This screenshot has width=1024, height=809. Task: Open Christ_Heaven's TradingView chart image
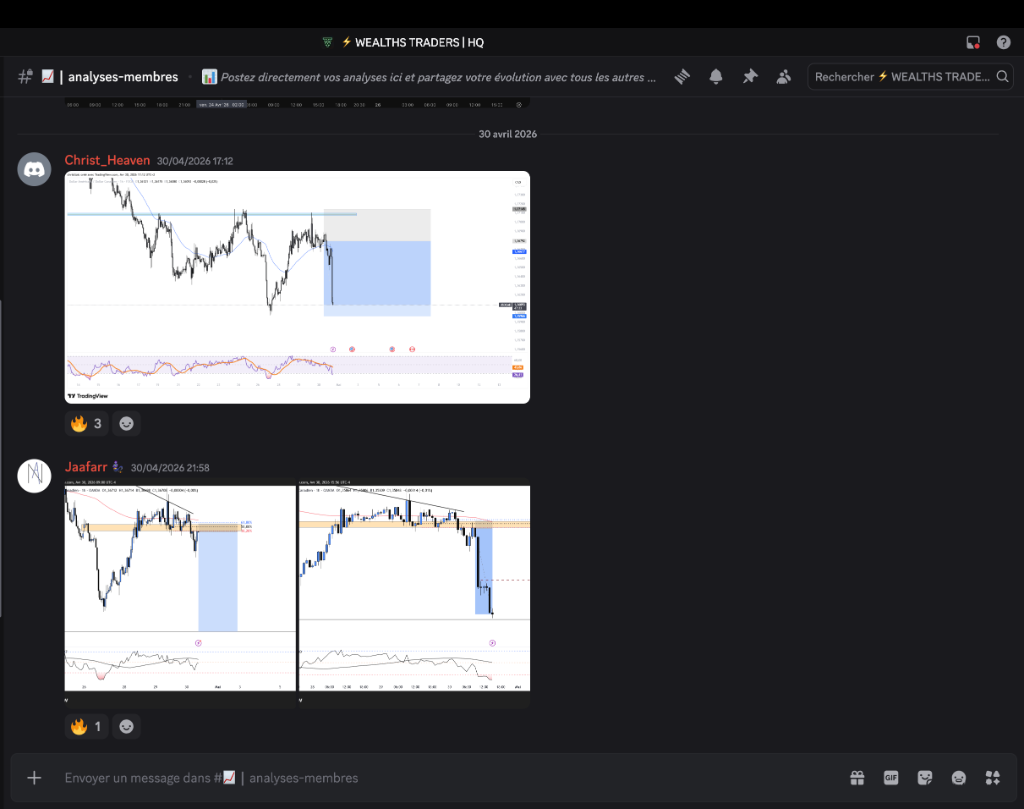coord(297,287)
